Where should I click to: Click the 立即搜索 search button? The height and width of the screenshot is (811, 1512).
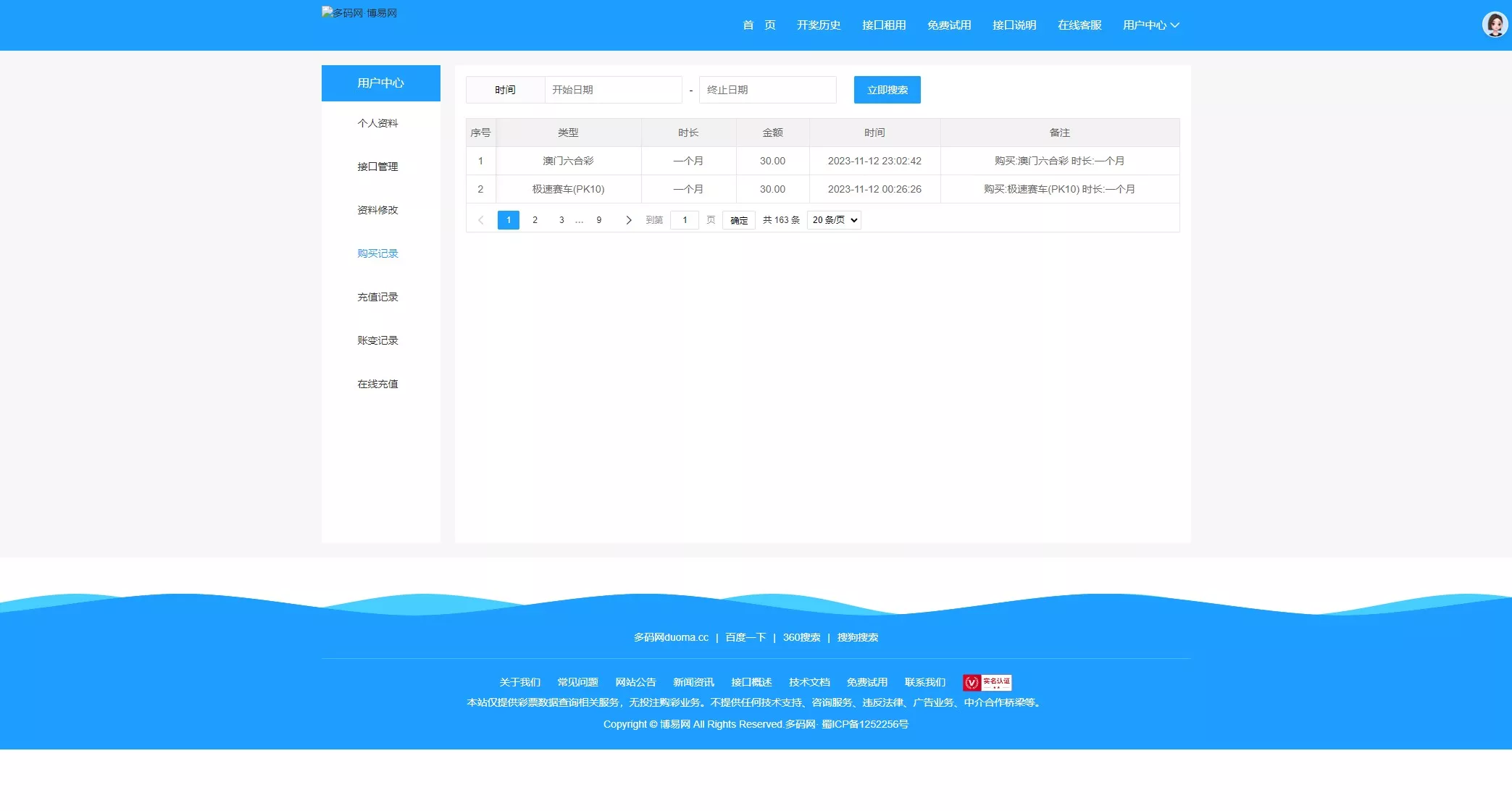point(887,90)
